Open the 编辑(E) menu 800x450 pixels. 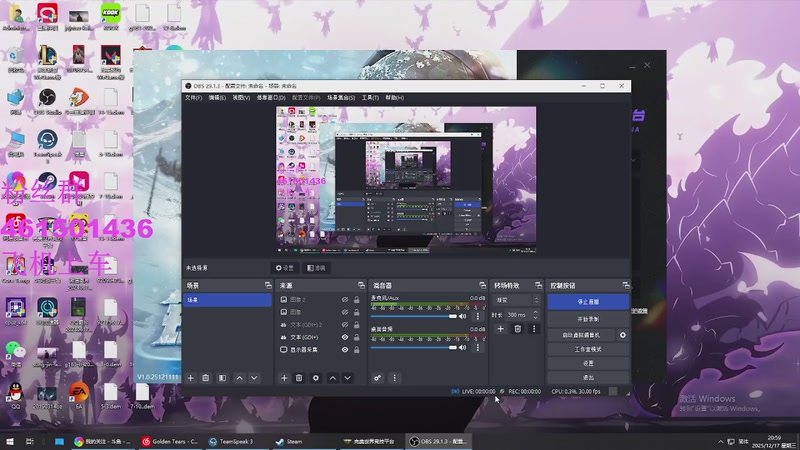tap(217, 97)
